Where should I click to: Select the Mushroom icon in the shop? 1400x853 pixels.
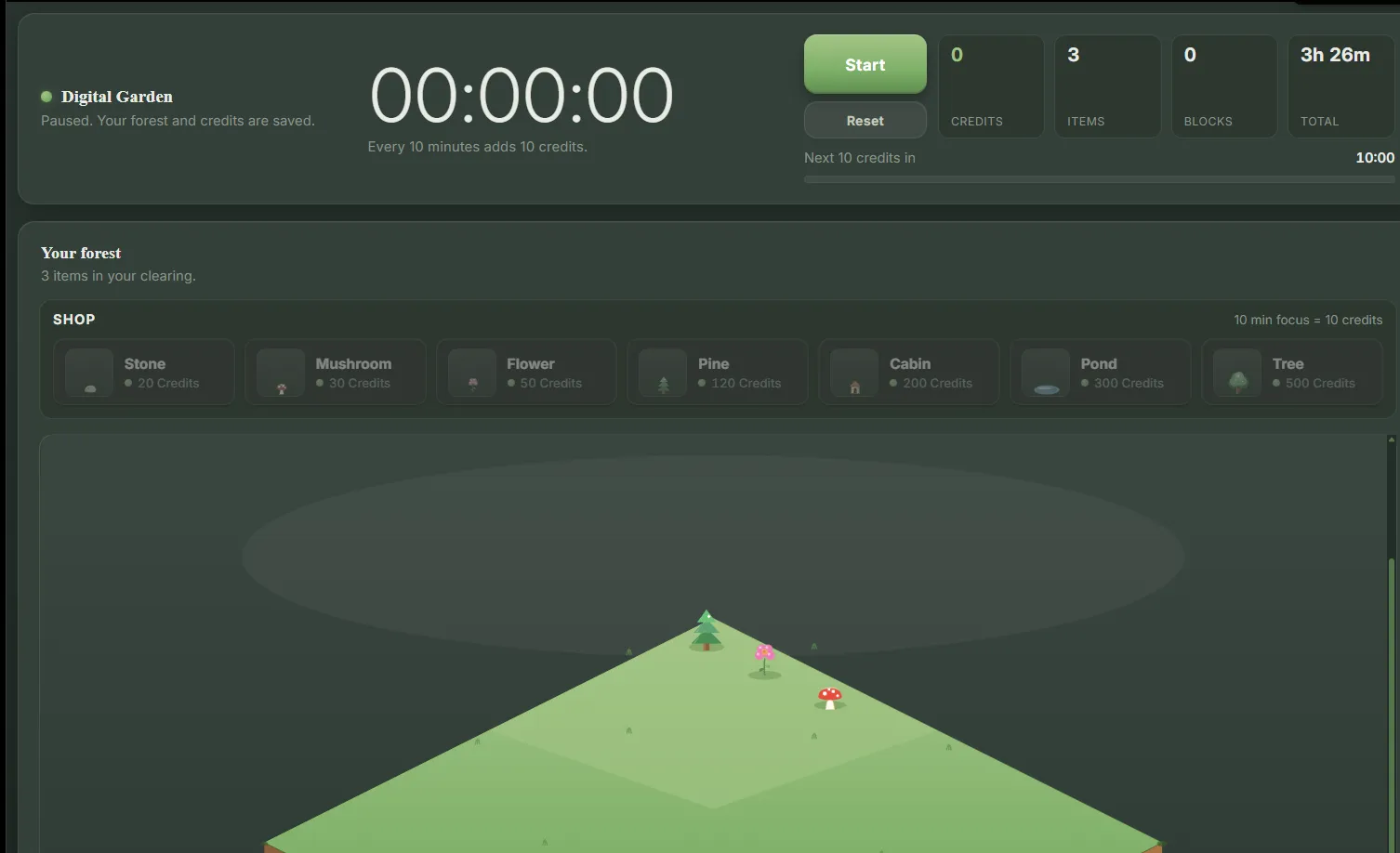[x=281, y=373]
